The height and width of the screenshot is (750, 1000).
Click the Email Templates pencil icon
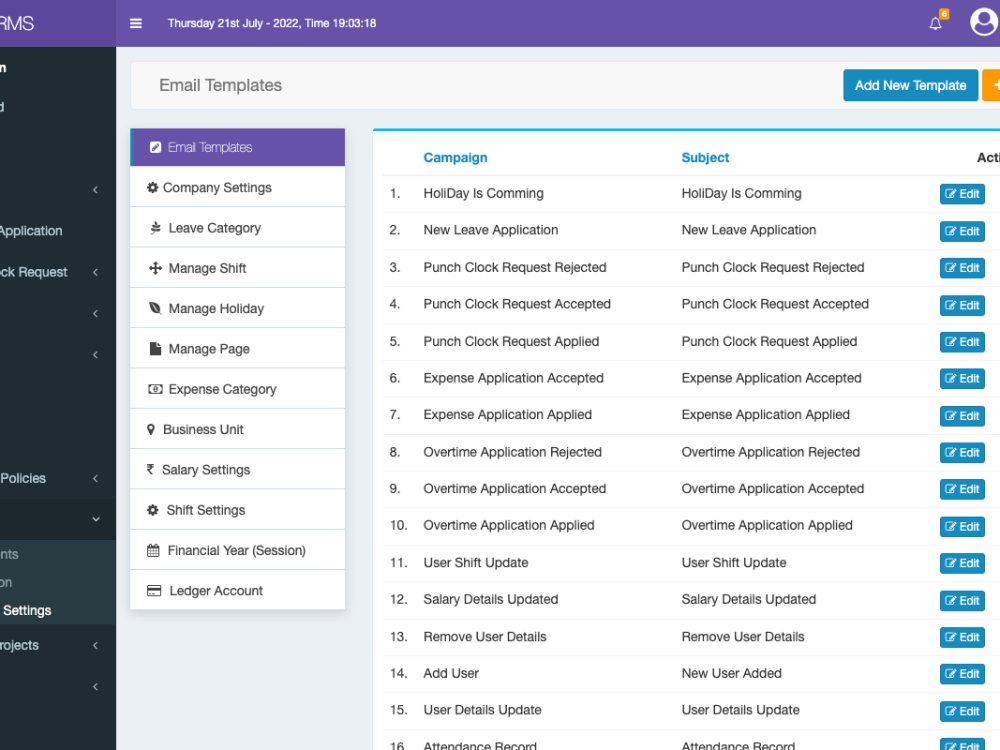[x=155, y=147]
